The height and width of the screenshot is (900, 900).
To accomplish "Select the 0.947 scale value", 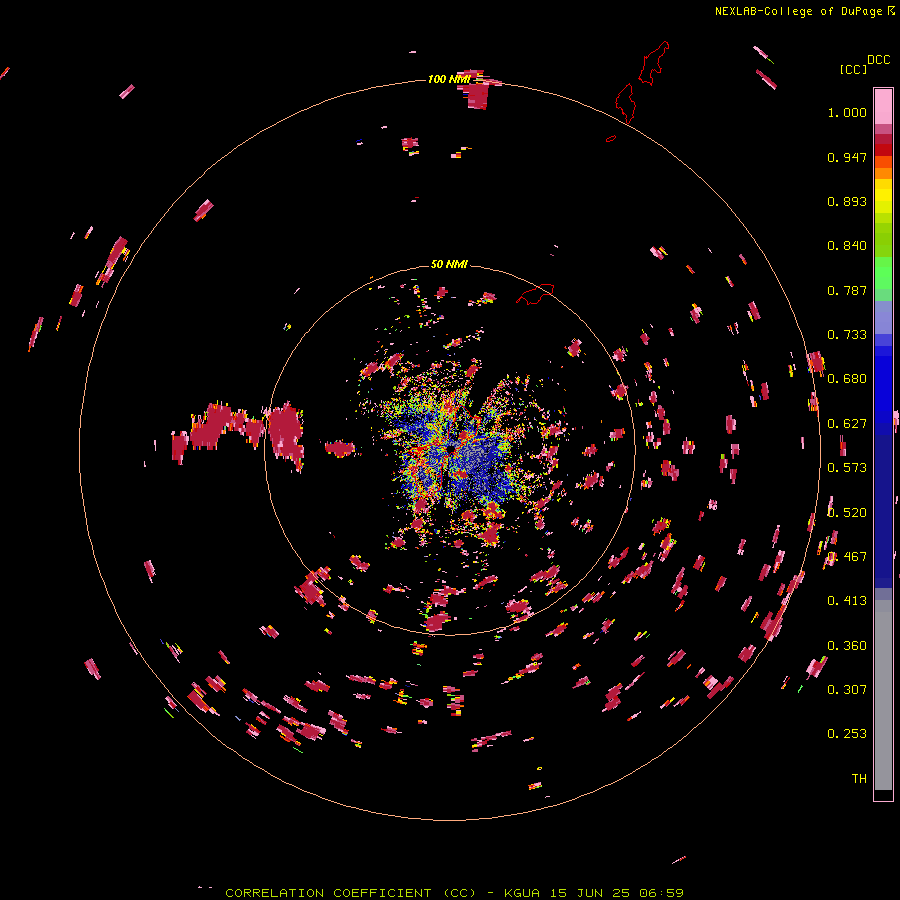I will (x=847, y=157).
